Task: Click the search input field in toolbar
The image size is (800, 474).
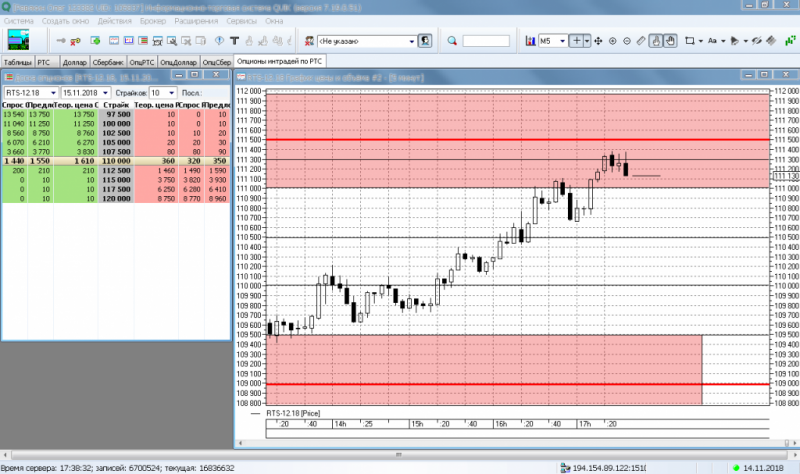Action: [x=486, y=41]
